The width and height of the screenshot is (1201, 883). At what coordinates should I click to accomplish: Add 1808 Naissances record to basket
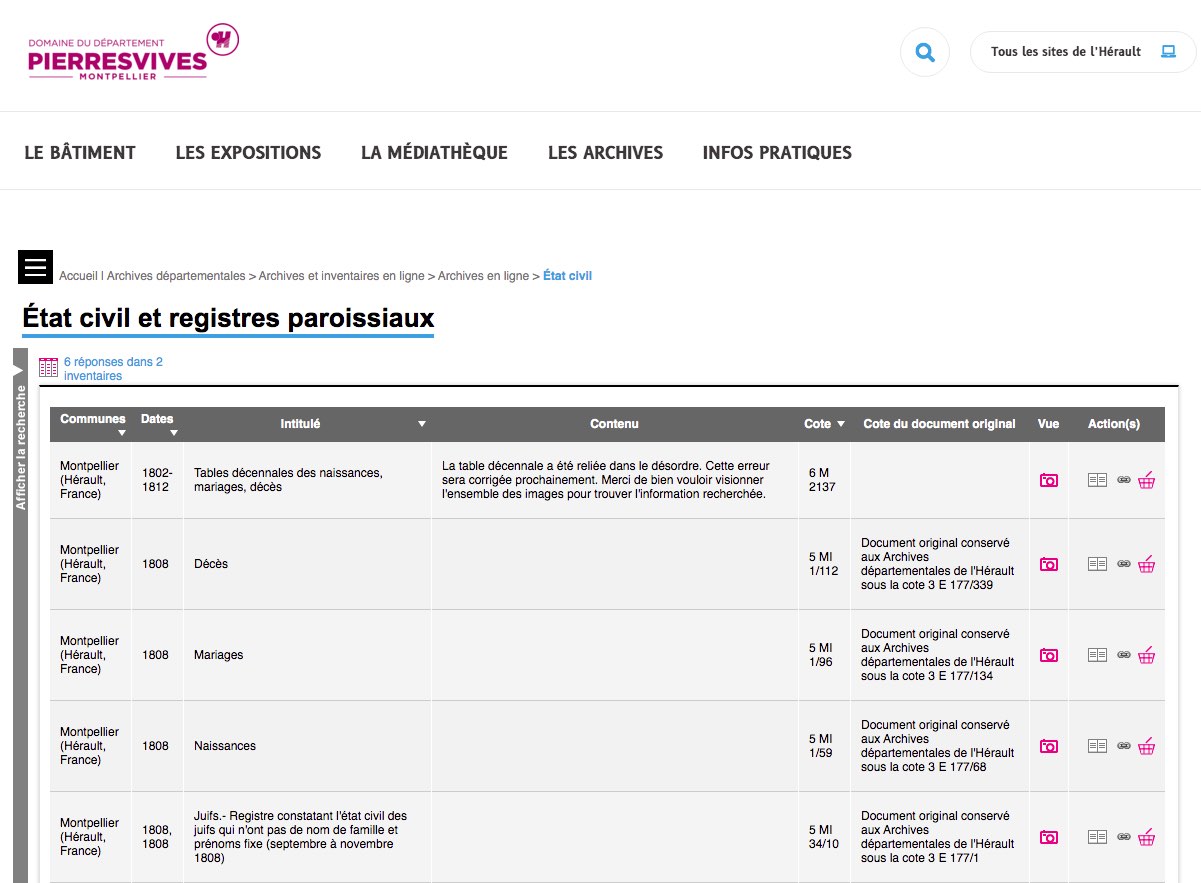click(x=1146, y=746)
